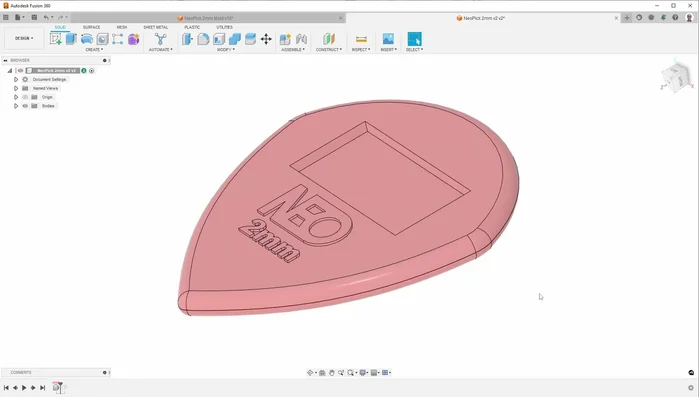This screenshot has height=397, width=699.
Task: Select the Extrude tool icon
Action: pos(71,39)
